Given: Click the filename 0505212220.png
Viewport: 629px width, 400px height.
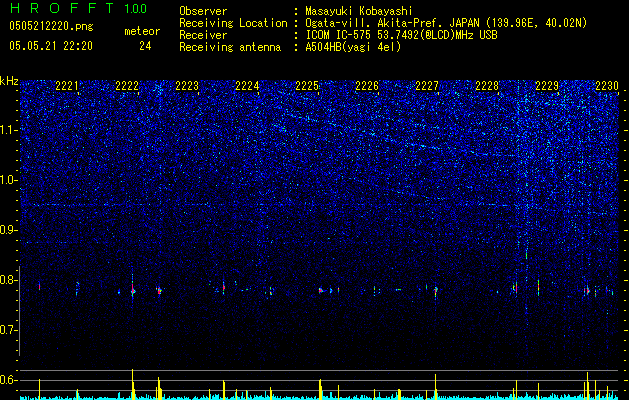Looking at the screenshot, I should [51, 27].
